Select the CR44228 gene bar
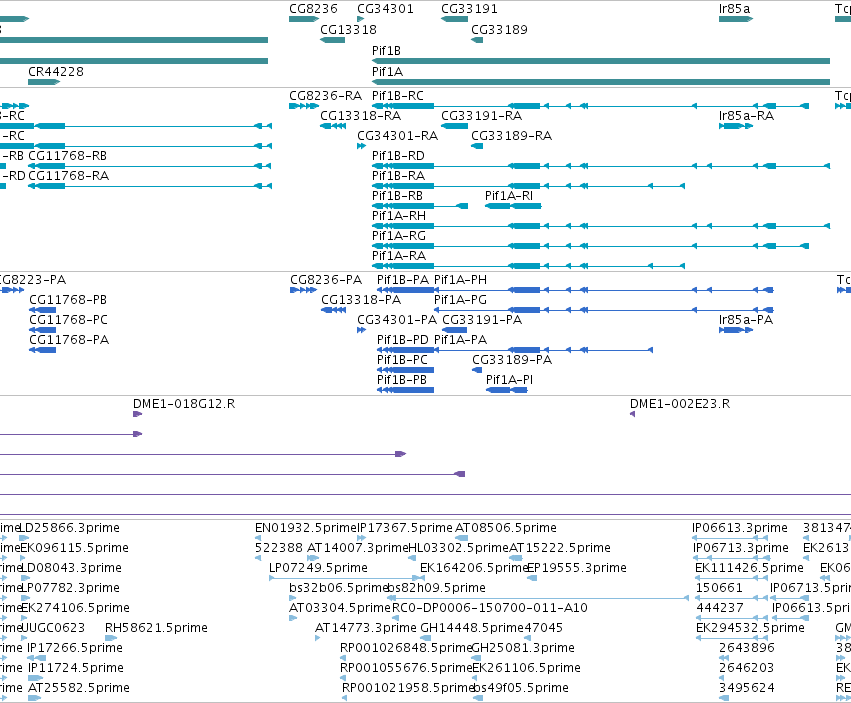 [44, 82]
